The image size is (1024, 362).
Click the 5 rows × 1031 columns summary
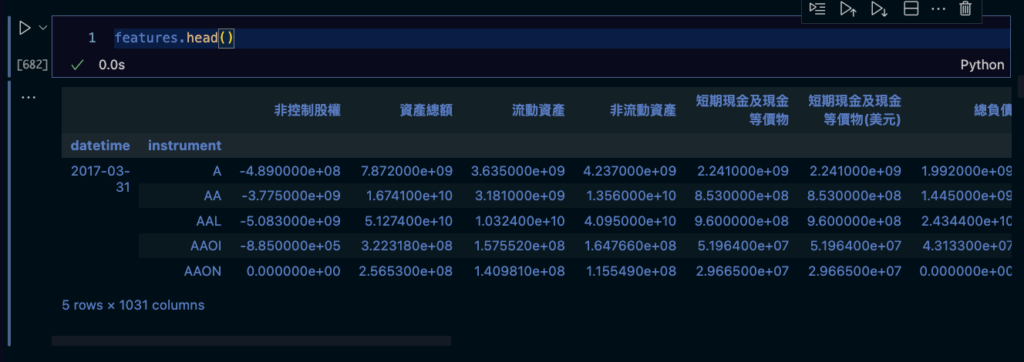[x=133, y=305]
